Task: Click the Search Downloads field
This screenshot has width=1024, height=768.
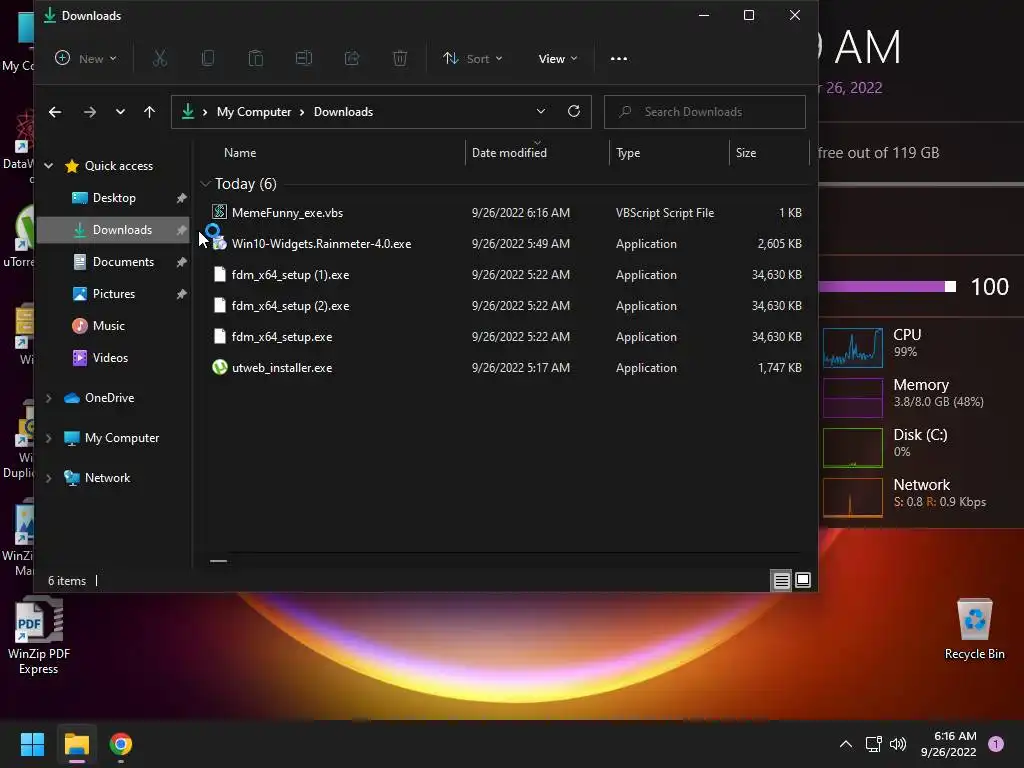Action: pyautogui.click(x=705, y=112)
